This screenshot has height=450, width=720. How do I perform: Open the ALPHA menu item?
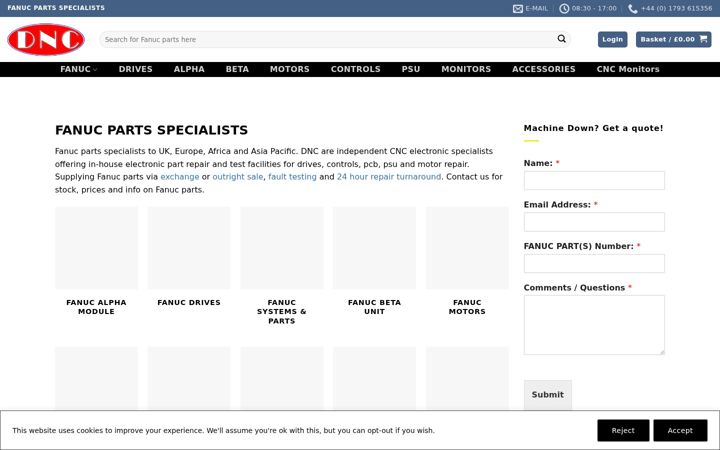click(189, 69)
